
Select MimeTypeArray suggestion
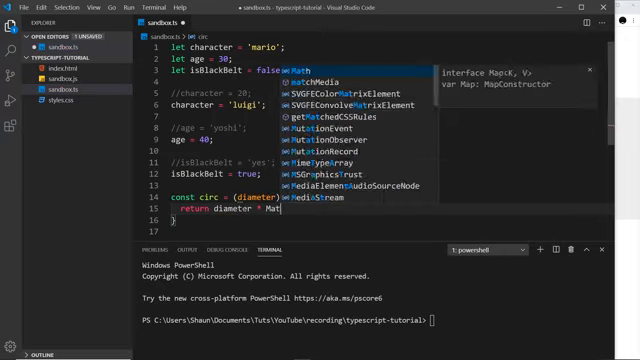click(x=357, y=163)
